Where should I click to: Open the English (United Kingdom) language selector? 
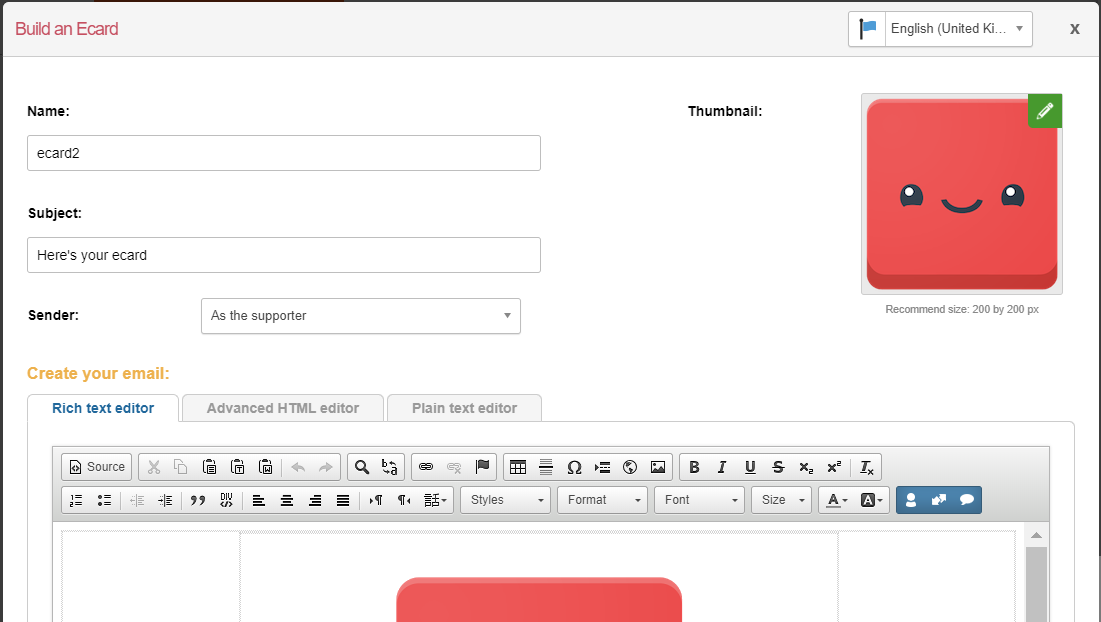coord(957,29)
